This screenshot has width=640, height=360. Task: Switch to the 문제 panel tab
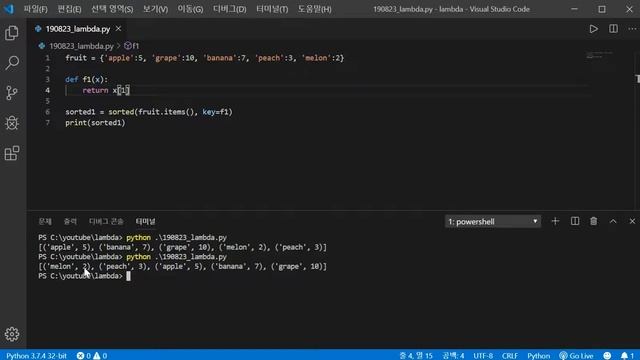point(45,221)
